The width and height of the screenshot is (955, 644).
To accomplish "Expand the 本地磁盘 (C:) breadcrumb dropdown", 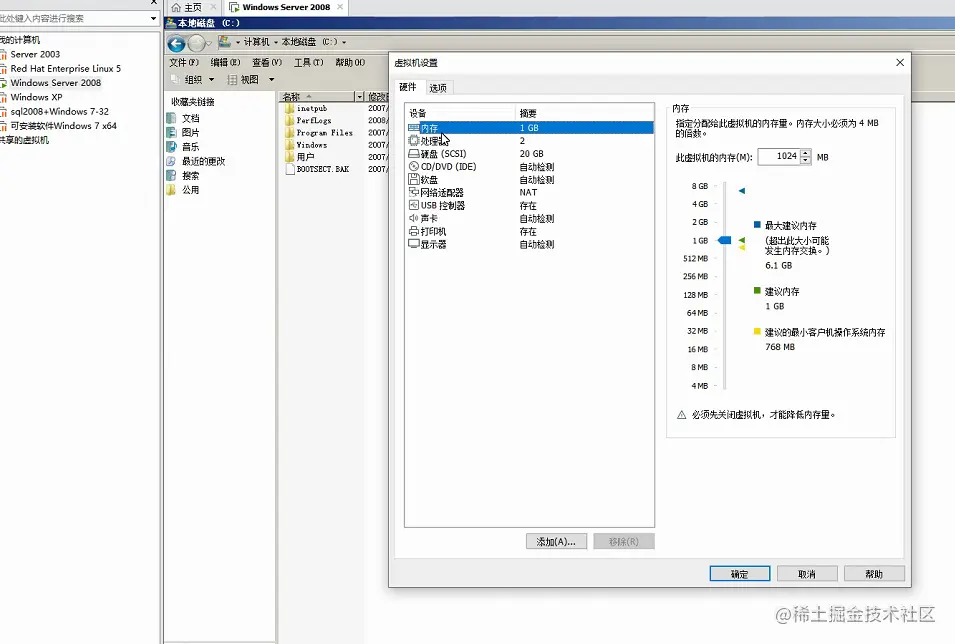I will click(x=344, y=42).
